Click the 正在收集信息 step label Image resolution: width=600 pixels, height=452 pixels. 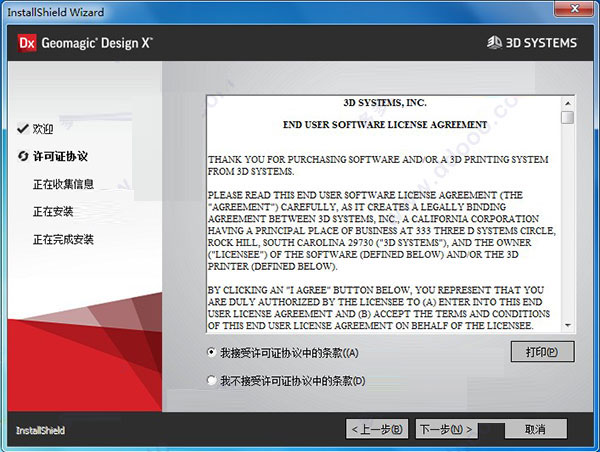(64, 184)
